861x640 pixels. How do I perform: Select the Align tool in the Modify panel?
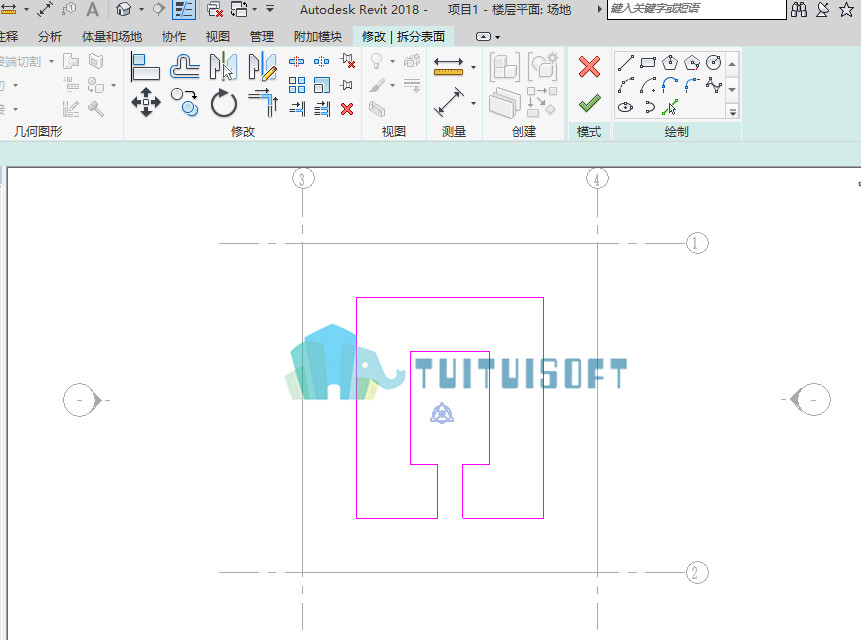[145, 66]
